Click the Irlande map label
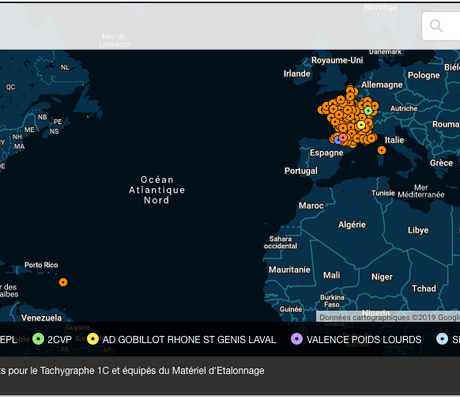Viewport: 460px width, 400px height. pos(297,74)
